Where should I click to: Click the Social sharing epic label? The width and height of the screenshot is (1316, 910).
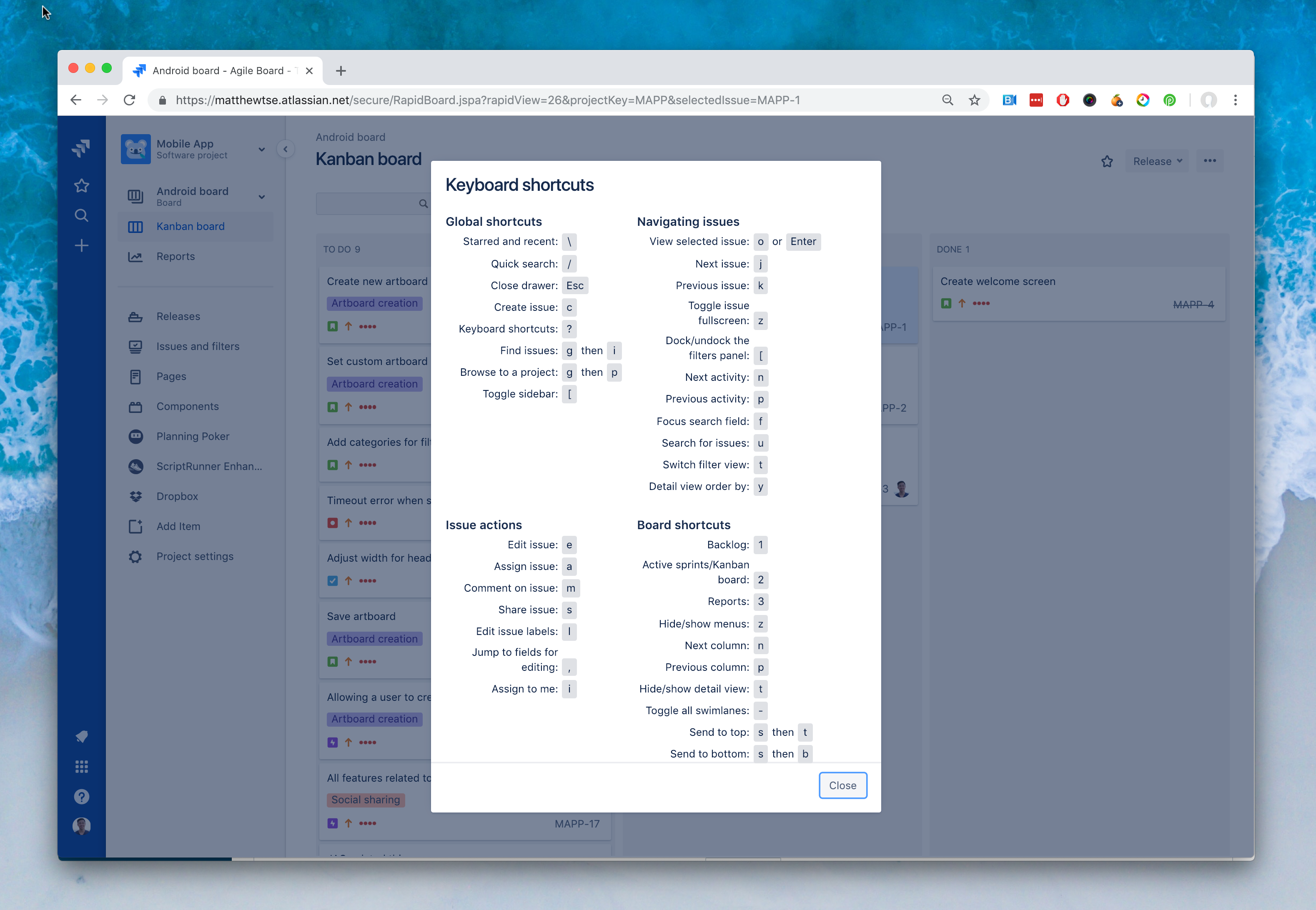366,800
